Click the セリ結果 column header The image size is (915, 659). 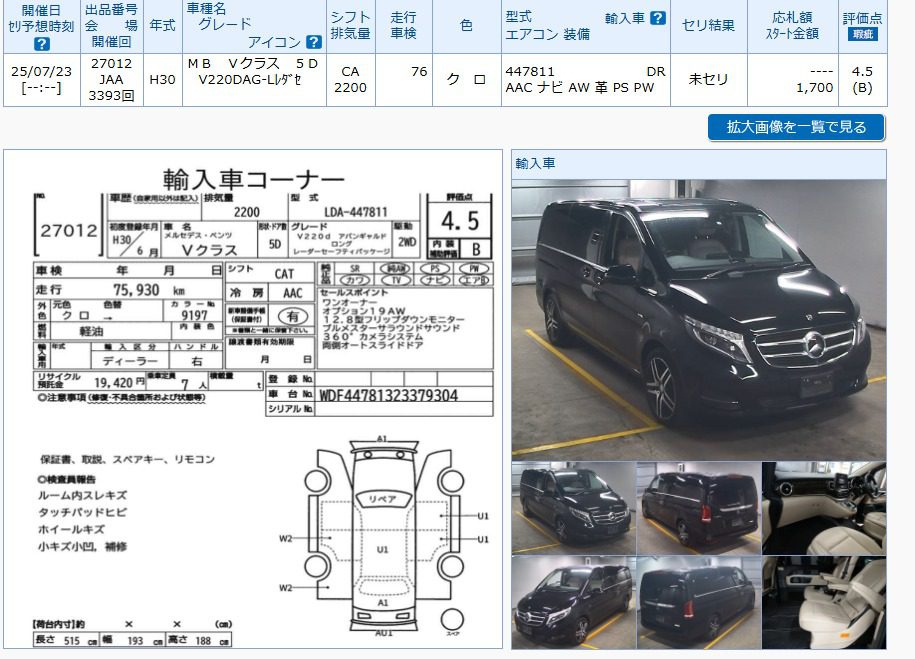tap(708, 26)
